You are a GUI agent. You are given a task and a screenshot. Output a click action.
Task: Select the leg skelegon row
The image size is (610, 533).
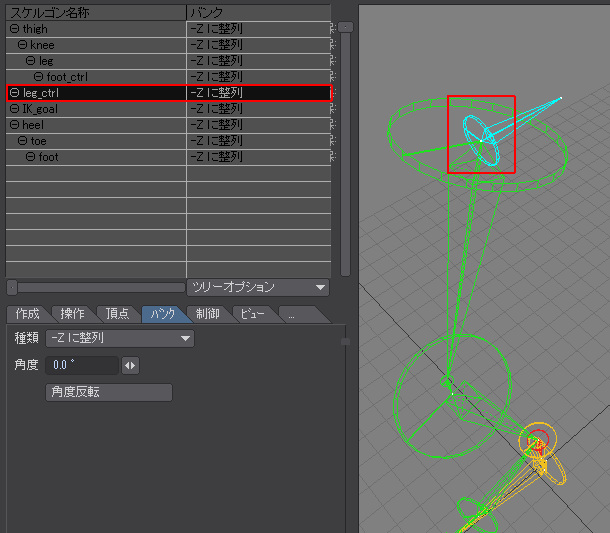coord(168,61)
